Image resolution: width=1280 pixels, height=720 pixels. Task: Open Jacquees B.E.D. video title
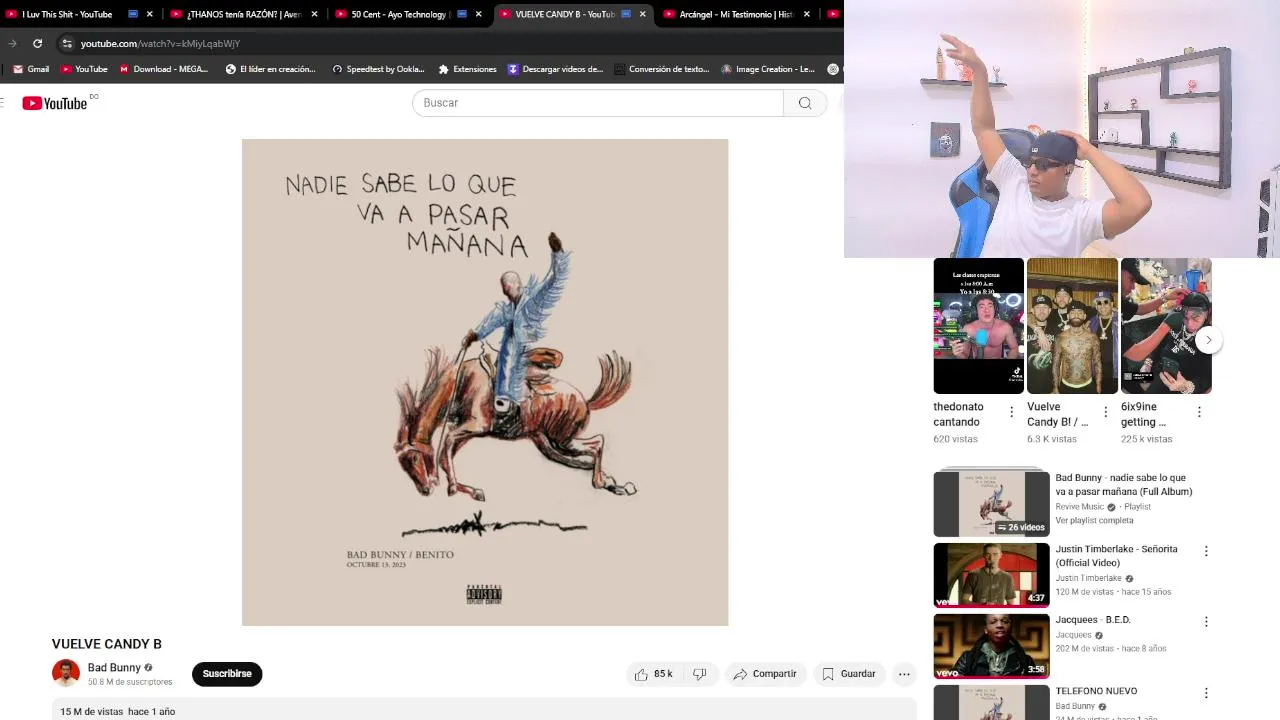[x=1093, y=620]
